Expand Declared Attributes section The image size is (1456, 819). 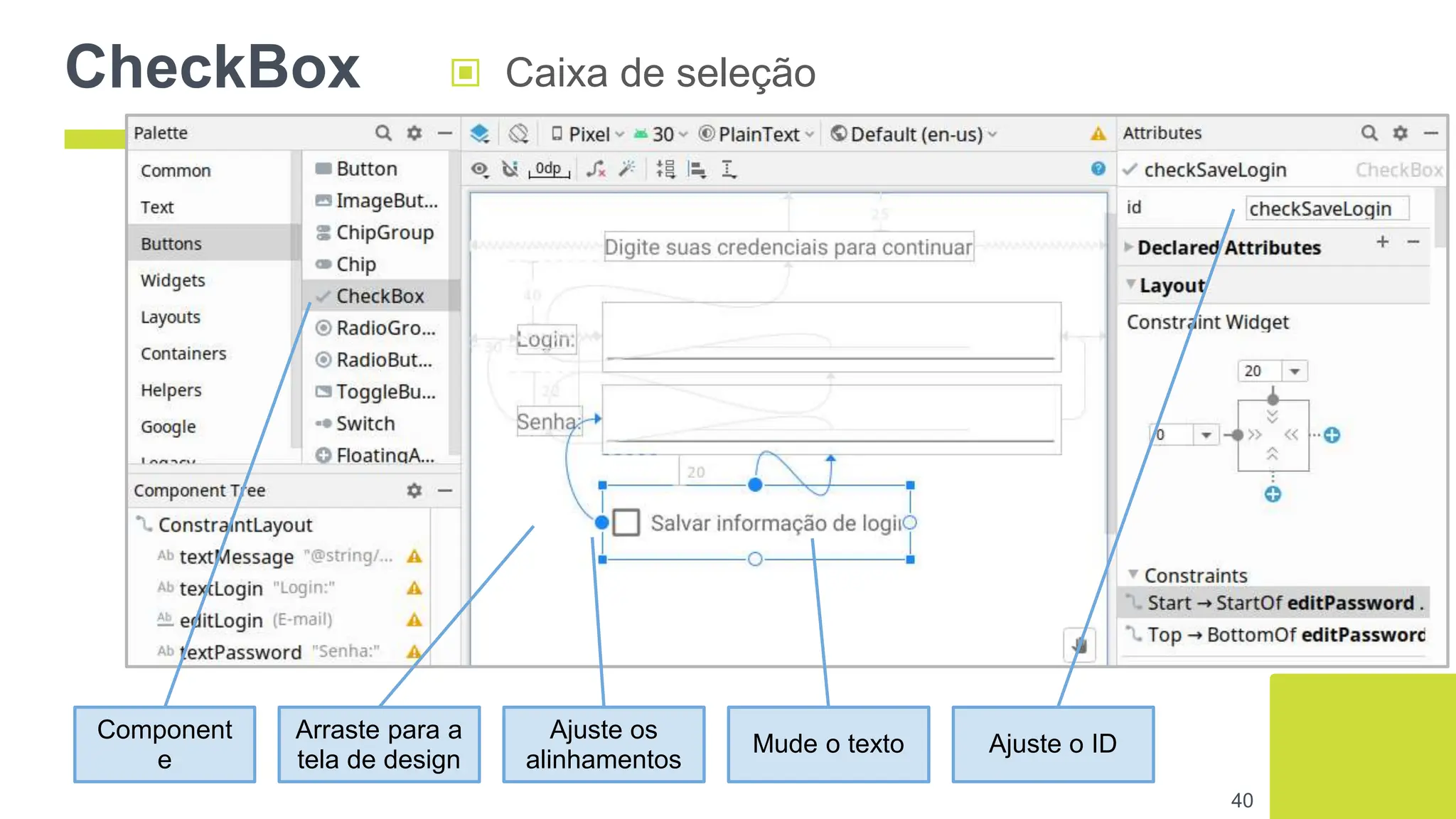[1130, 247]
